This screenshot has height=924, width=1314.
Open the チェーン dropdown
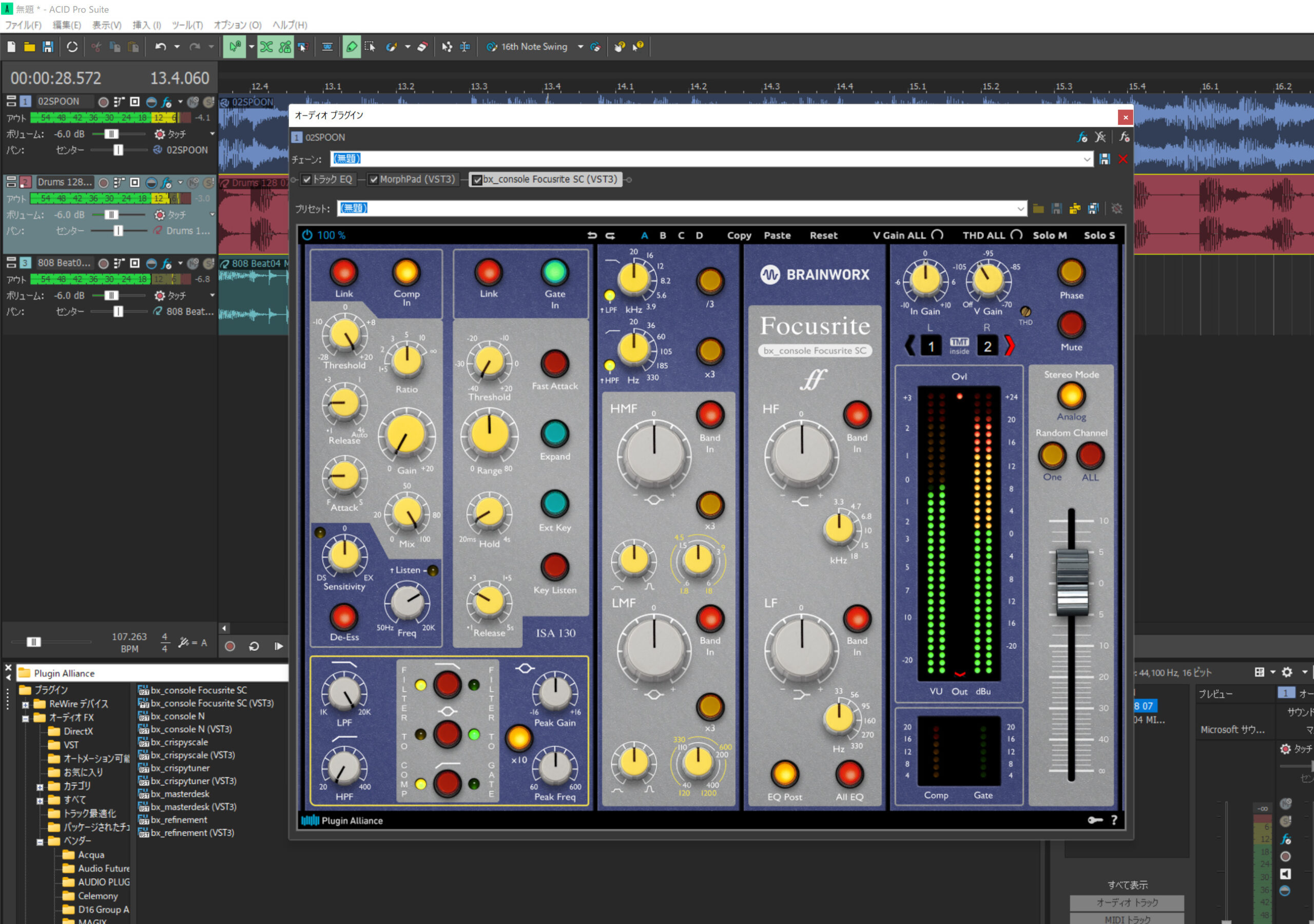[1087, 159]
